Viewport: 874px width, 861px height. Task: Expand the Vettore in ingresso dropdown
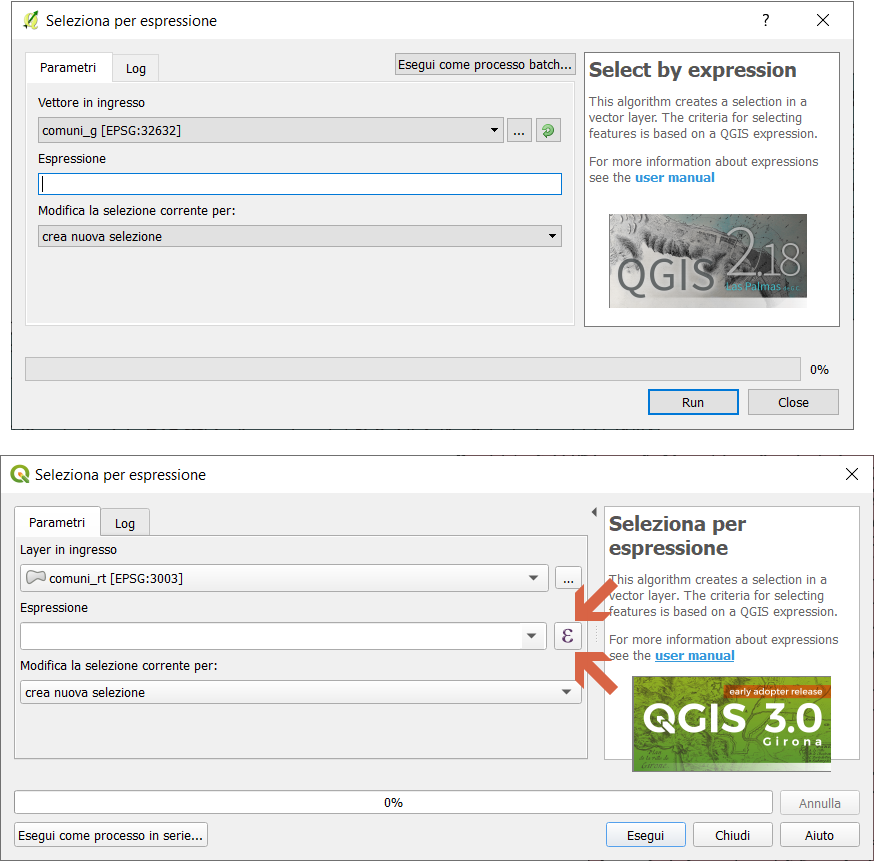point(496,131)
